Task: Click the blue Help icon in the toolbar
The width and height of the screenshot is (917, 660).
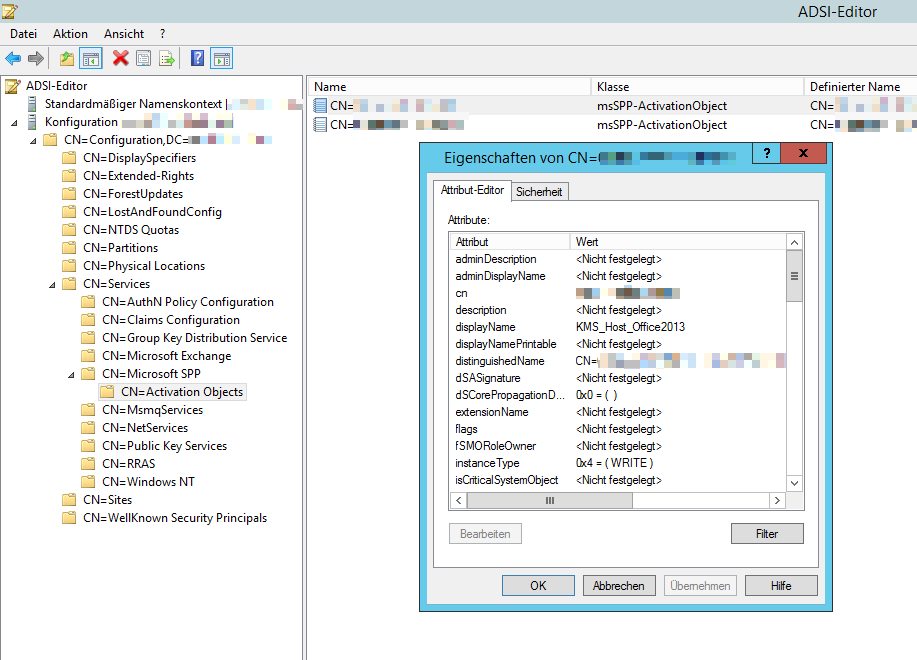Action: [197, 58]
